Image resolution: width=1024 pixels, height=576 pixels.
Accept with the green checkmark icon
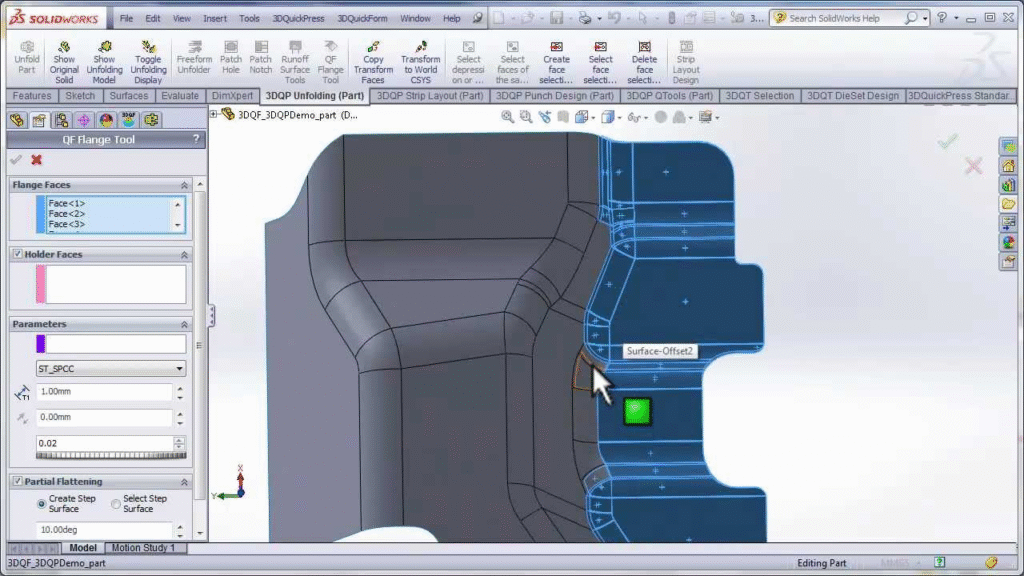tap(15, 160)
